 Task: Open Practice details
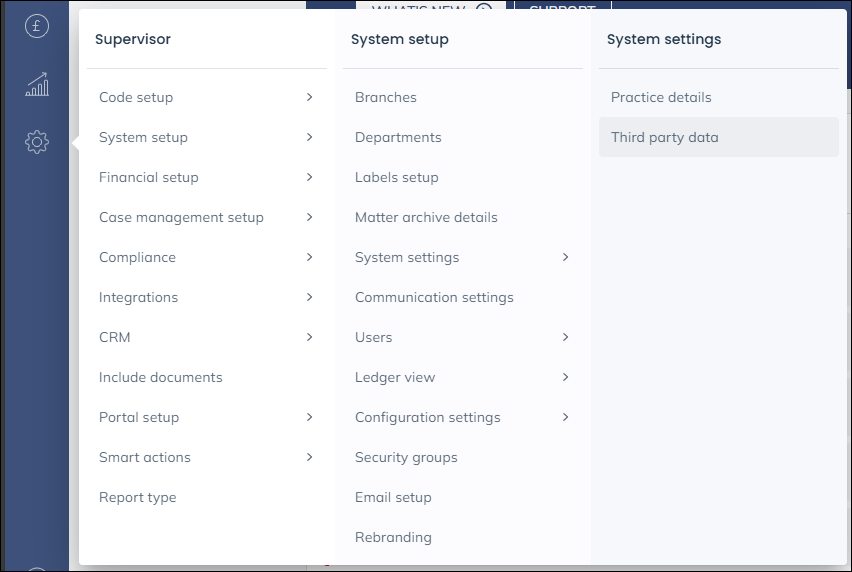(661, 97)
